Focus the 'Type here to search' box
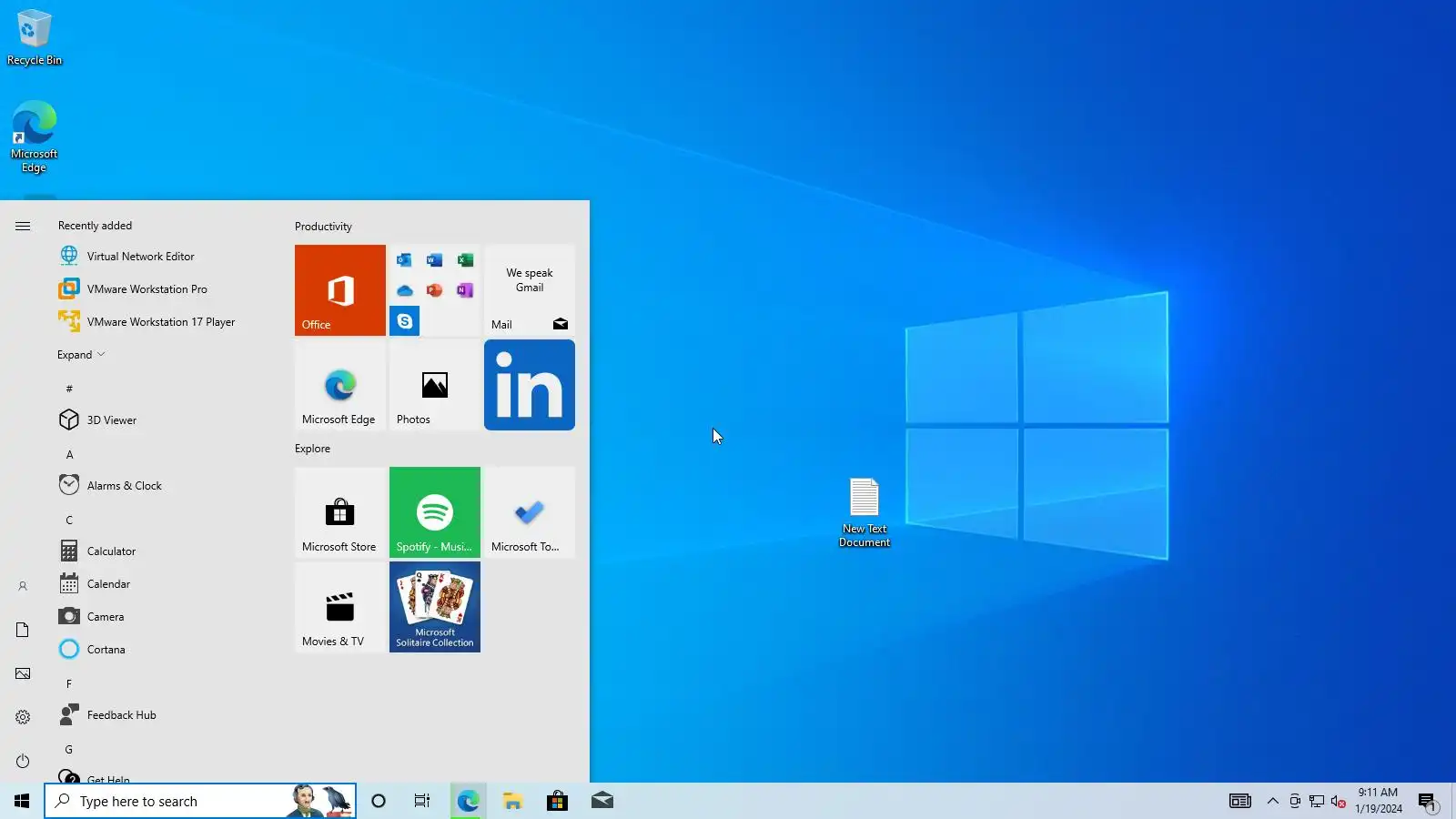Screen dimensions: 1456x819 [200, 801]
